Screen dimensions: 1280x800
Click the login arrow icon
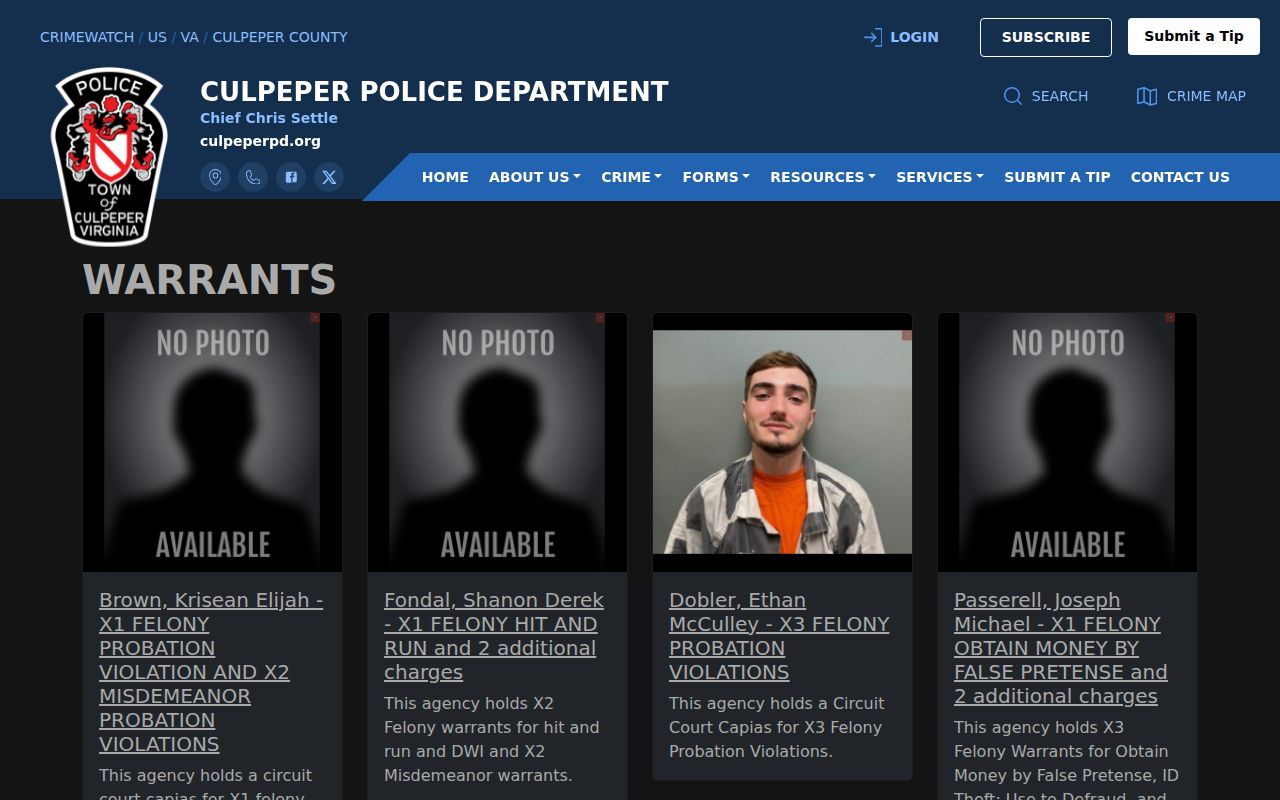click(x=872, y=37)
